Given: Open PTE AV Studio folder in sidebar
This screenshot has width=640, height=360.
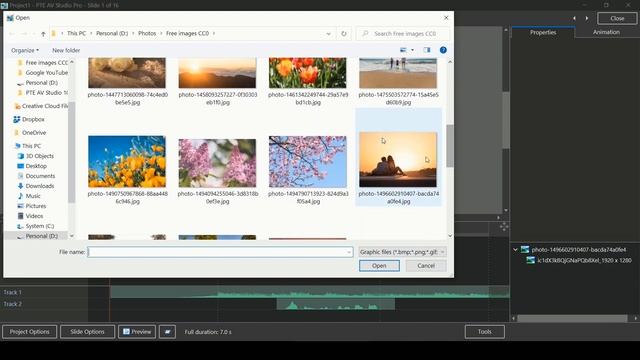Looking at the screenshot, I should pos(42,93).
